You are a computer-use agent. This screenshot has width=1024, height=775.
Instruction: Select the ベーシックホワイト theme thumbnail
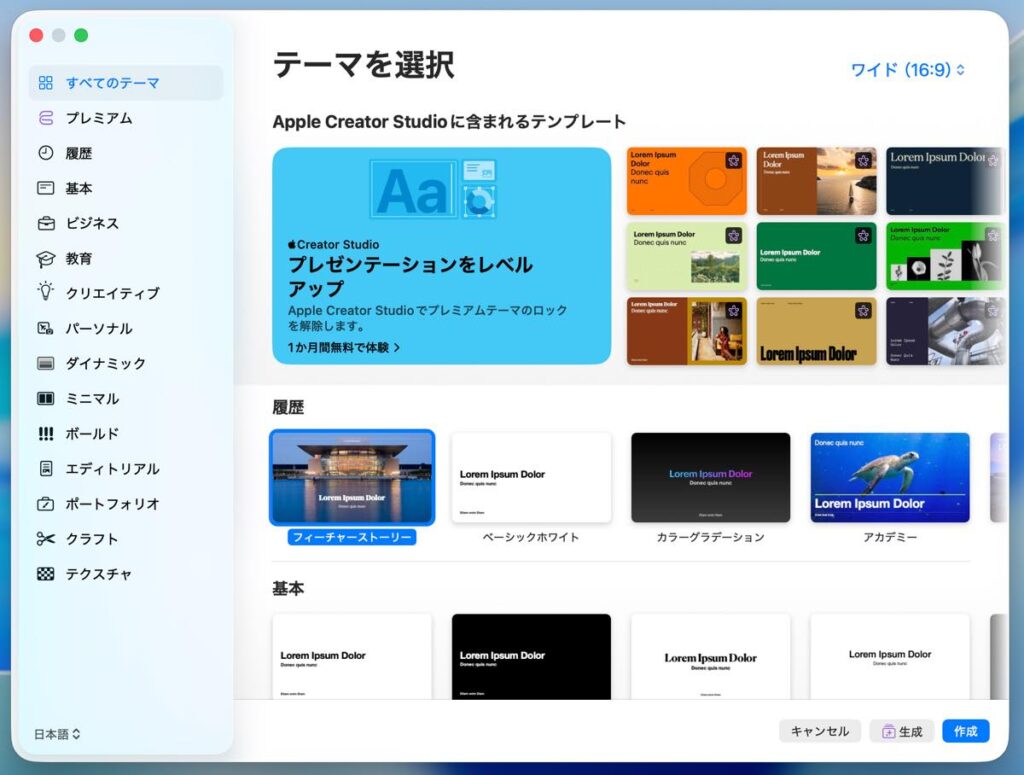(x=532, y=477)
